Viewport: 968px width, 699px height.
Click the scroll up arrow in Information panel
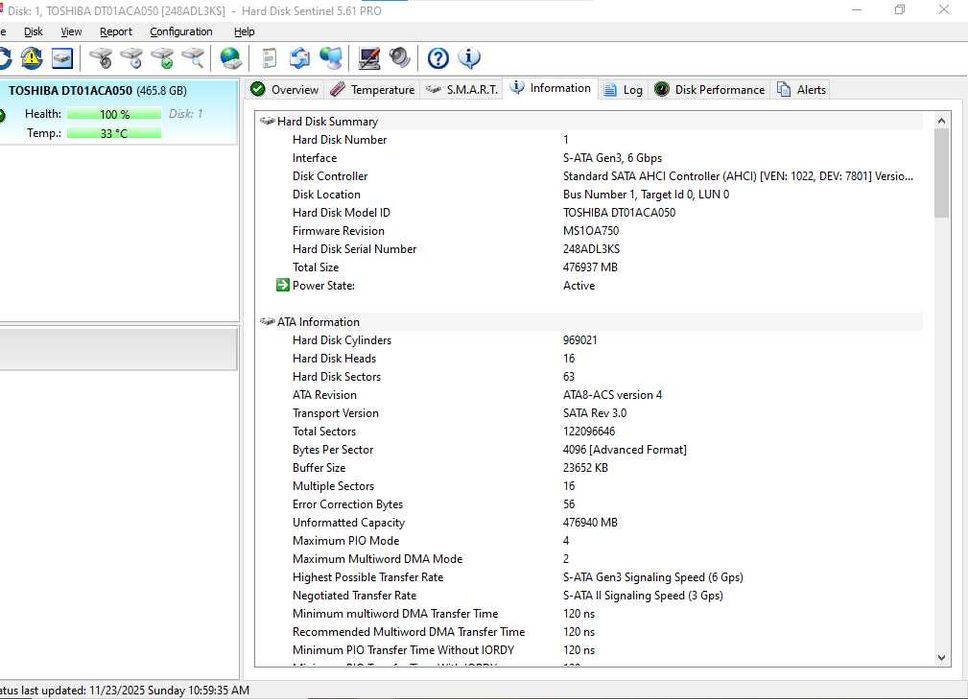[941, 121]
